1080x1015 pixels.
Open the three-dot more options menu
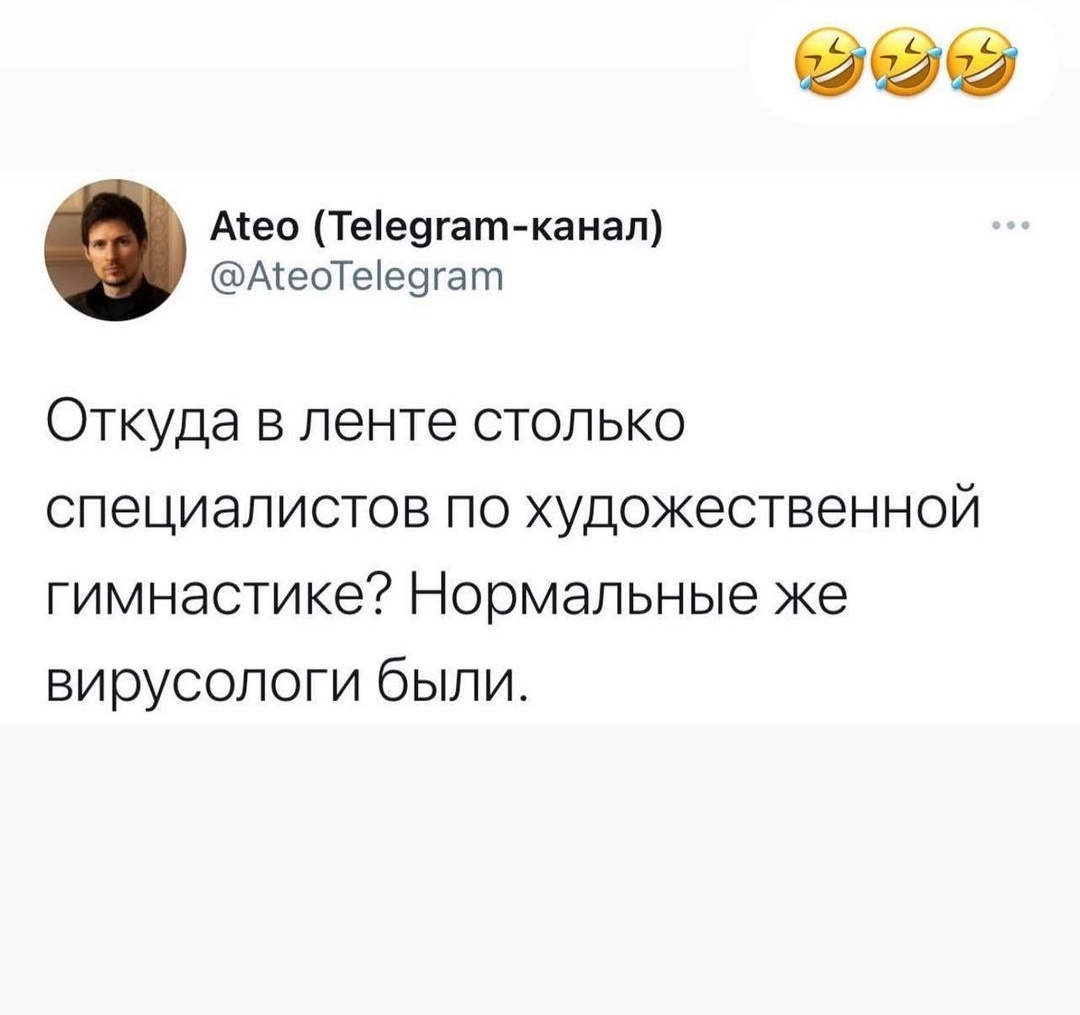(x=1011, y=225)
